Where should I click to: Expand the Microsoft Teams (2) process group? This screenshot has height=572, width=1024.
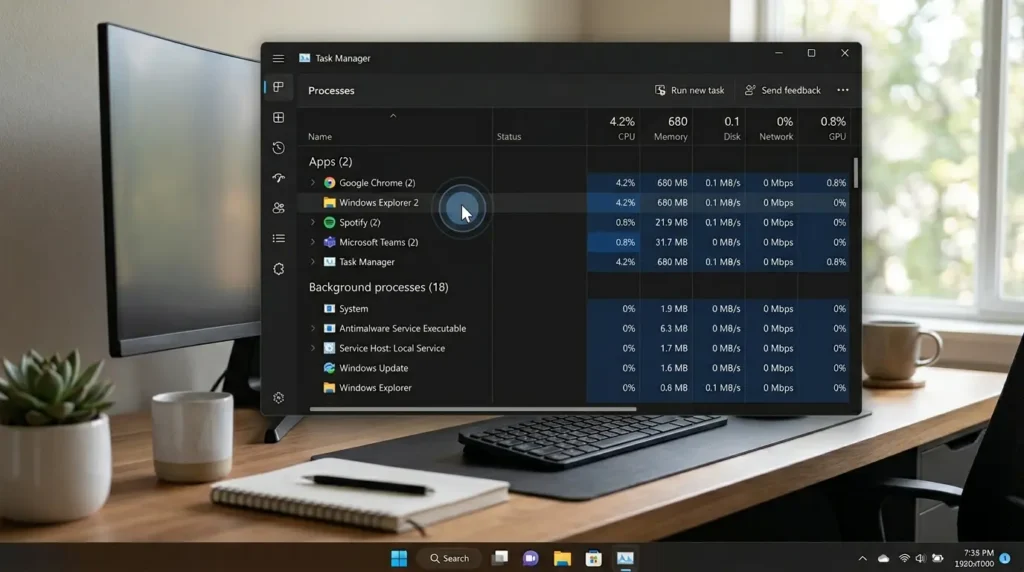pyautogui.click(x=313, y=242)
